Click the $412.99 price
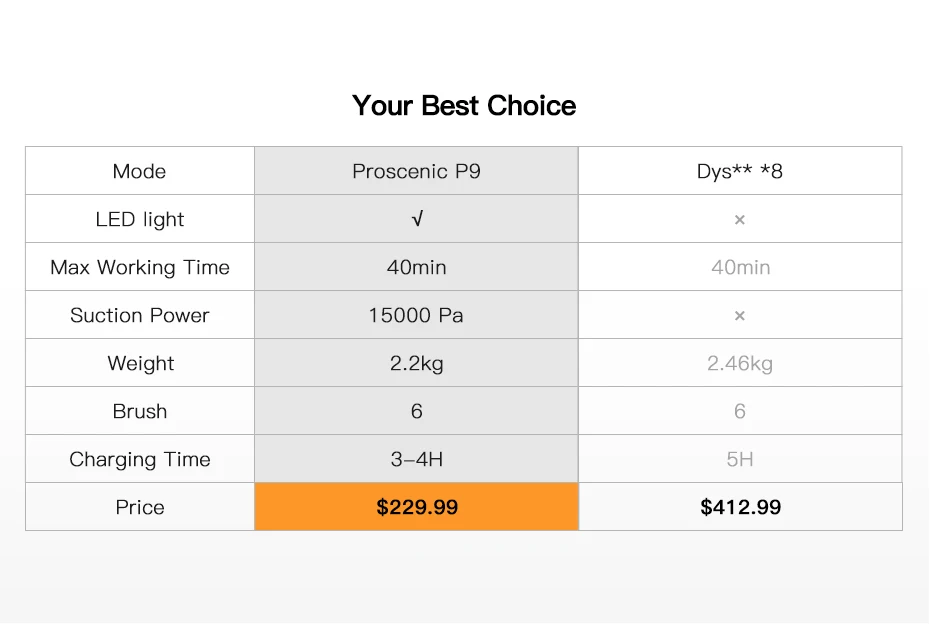The width and height of the screenshot is (930, 624). tap(740, 507)
